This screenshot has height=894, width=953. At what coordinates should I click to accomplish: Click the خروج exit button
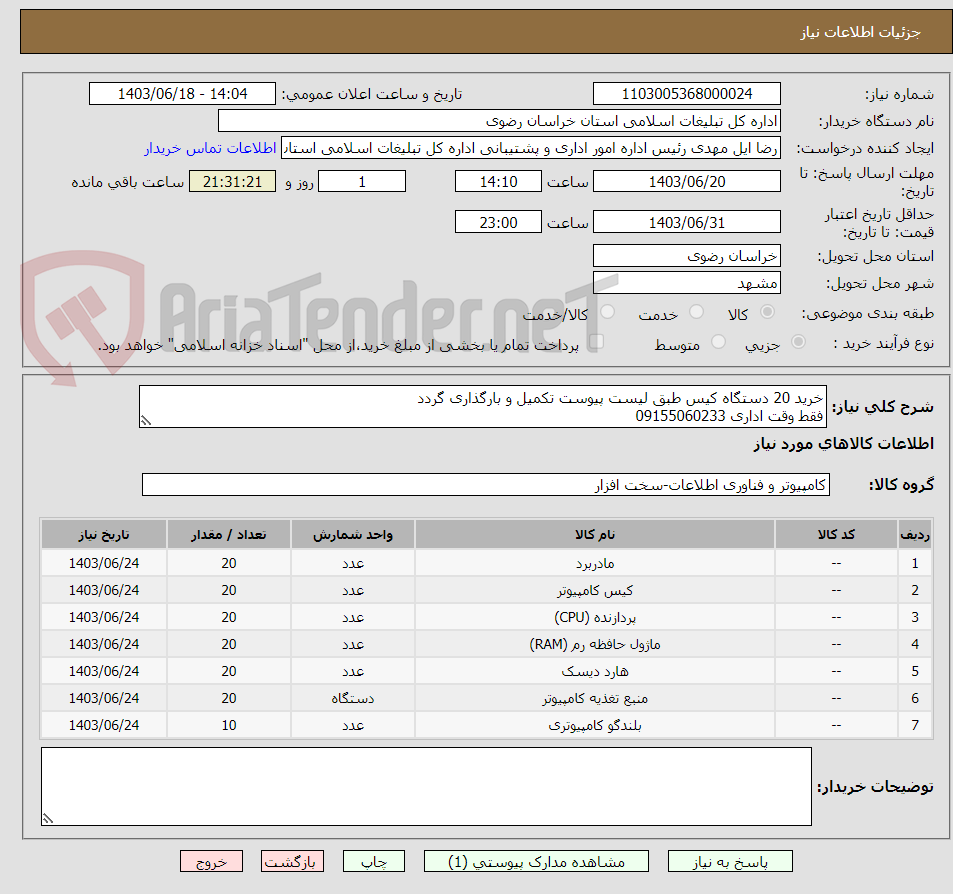point(212,862)
